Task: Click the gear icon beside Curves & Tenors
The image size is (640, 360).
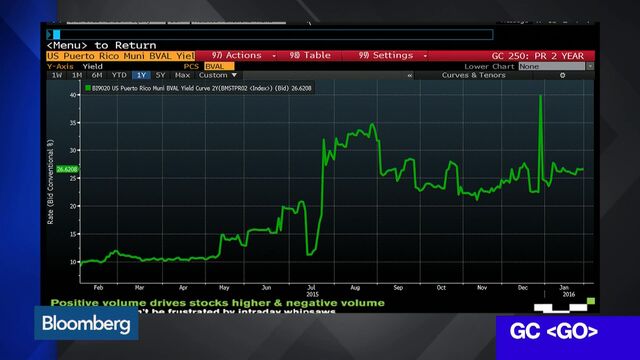Action: [562, 75]
